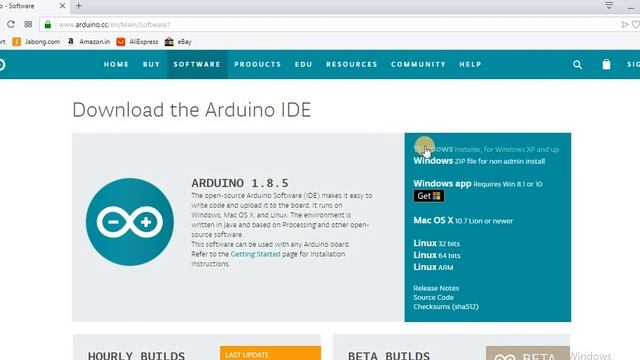Click the orange LAST UPDATE box

[x=270, y=353]
